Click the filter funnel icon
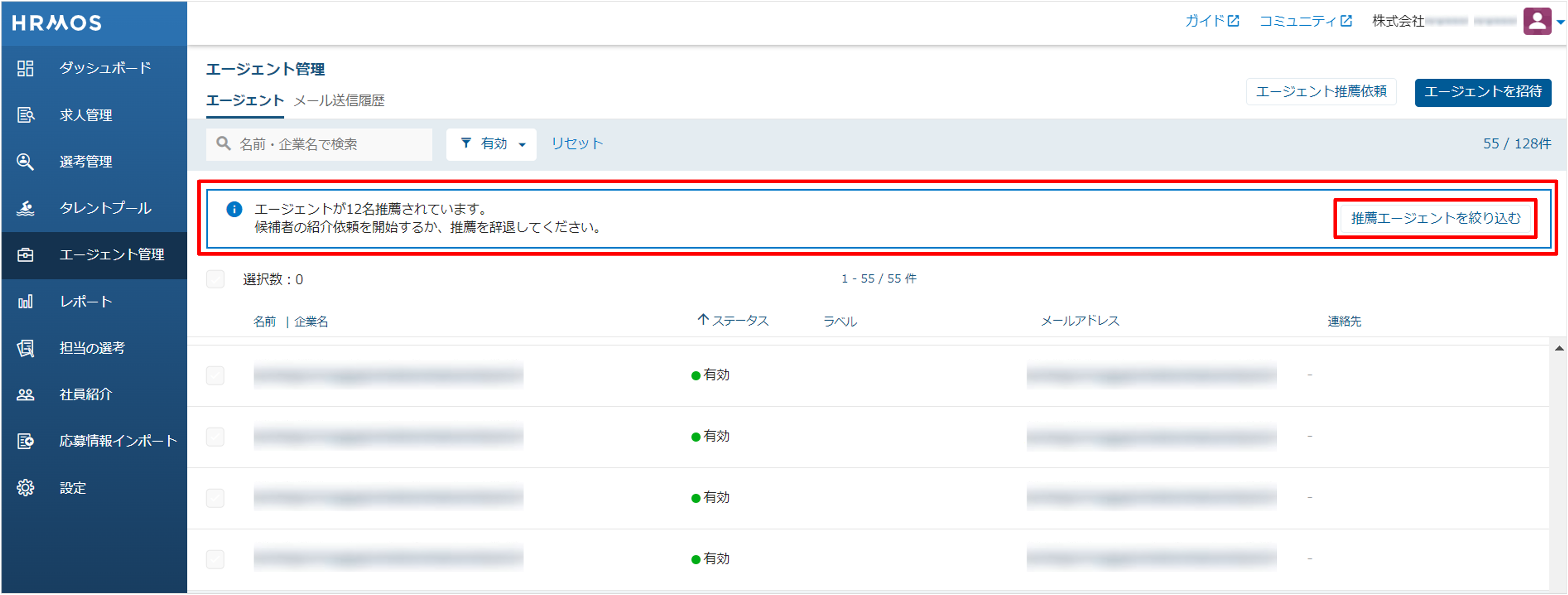This screenshot has height=595, width=1568. pyautogui.click(x=466, y=143)
